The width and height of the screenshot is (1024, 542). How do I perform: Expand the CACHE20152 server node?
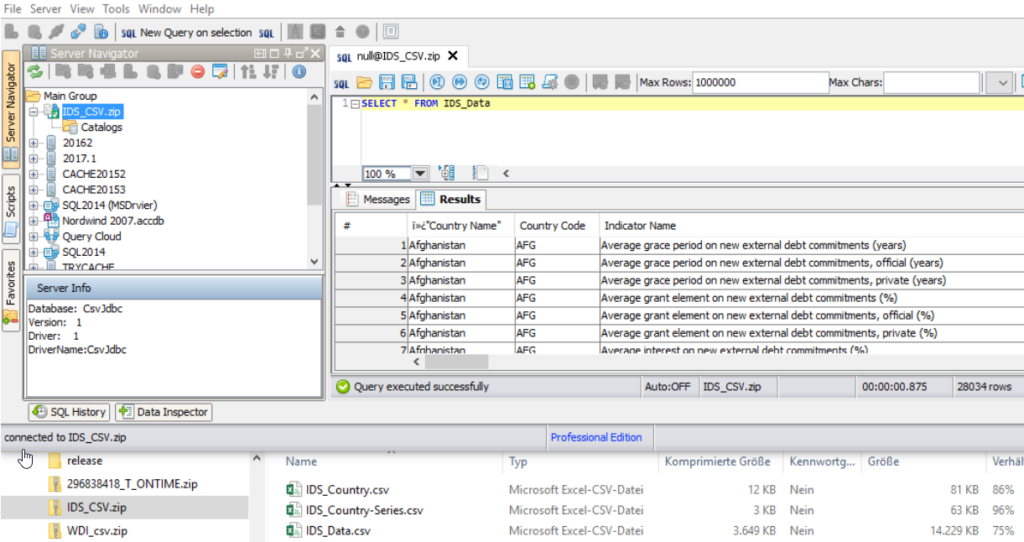point(33,174)
